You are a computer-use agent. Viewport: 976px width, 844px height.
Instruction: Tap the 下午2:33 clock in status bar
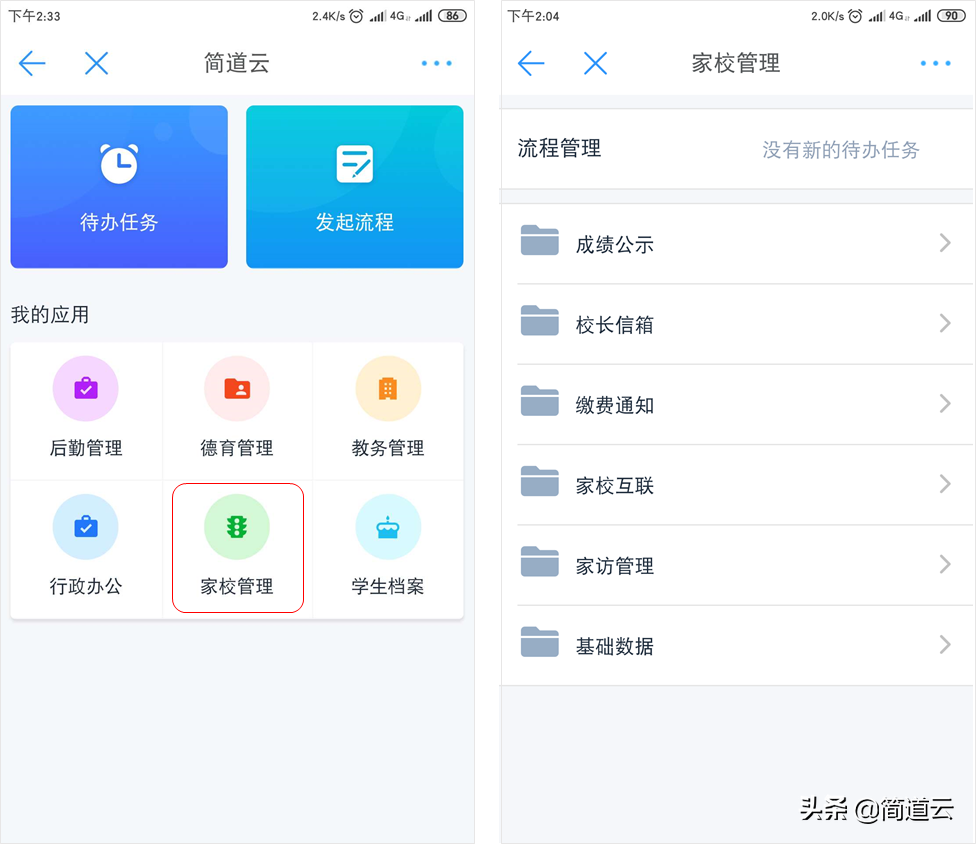[x=35, y=16]
